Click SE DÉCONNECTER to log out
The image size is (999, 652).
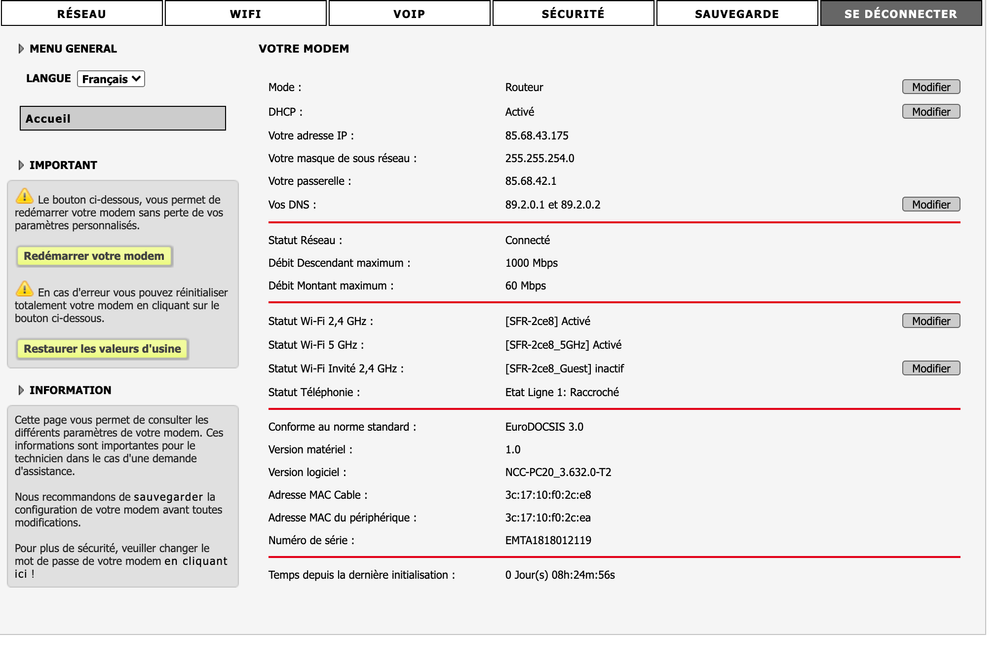click(900, 14)
